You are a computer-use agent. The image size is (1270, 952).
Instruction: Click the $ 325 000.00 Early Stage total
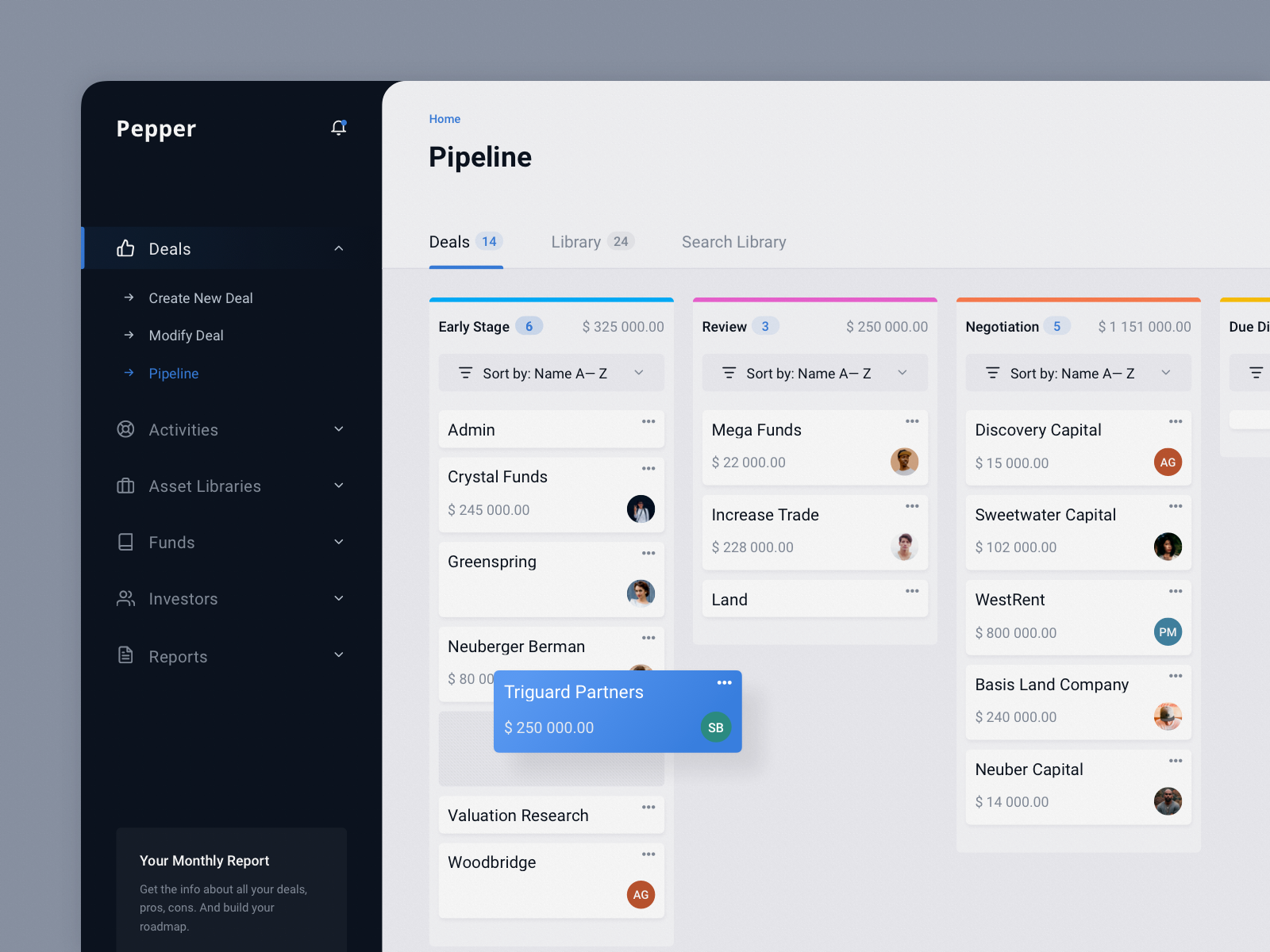pos(623,327)
